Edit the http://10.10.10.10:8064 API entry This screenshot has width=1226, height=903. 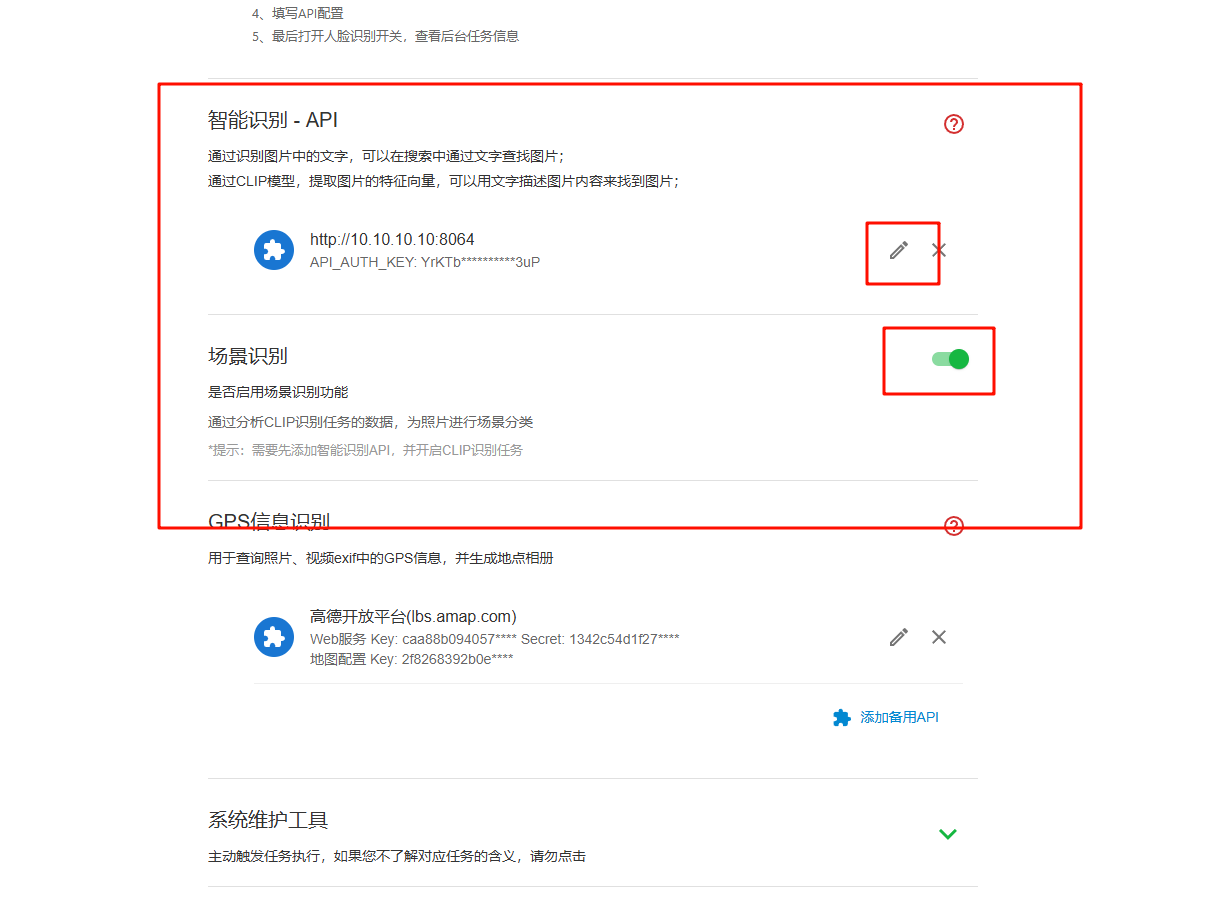(899, 250)
